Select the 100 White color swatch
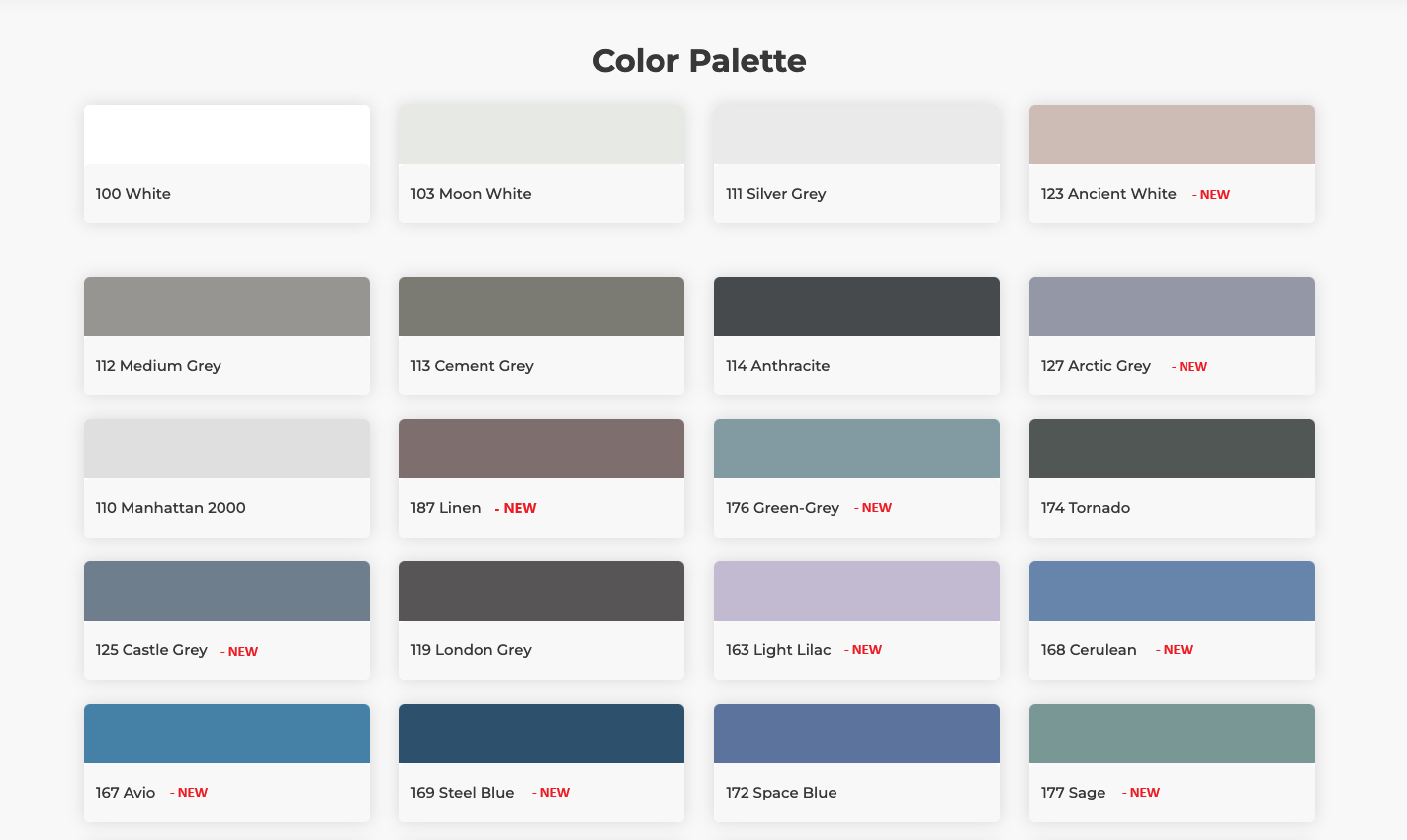1407x840 pixels. 226,135
